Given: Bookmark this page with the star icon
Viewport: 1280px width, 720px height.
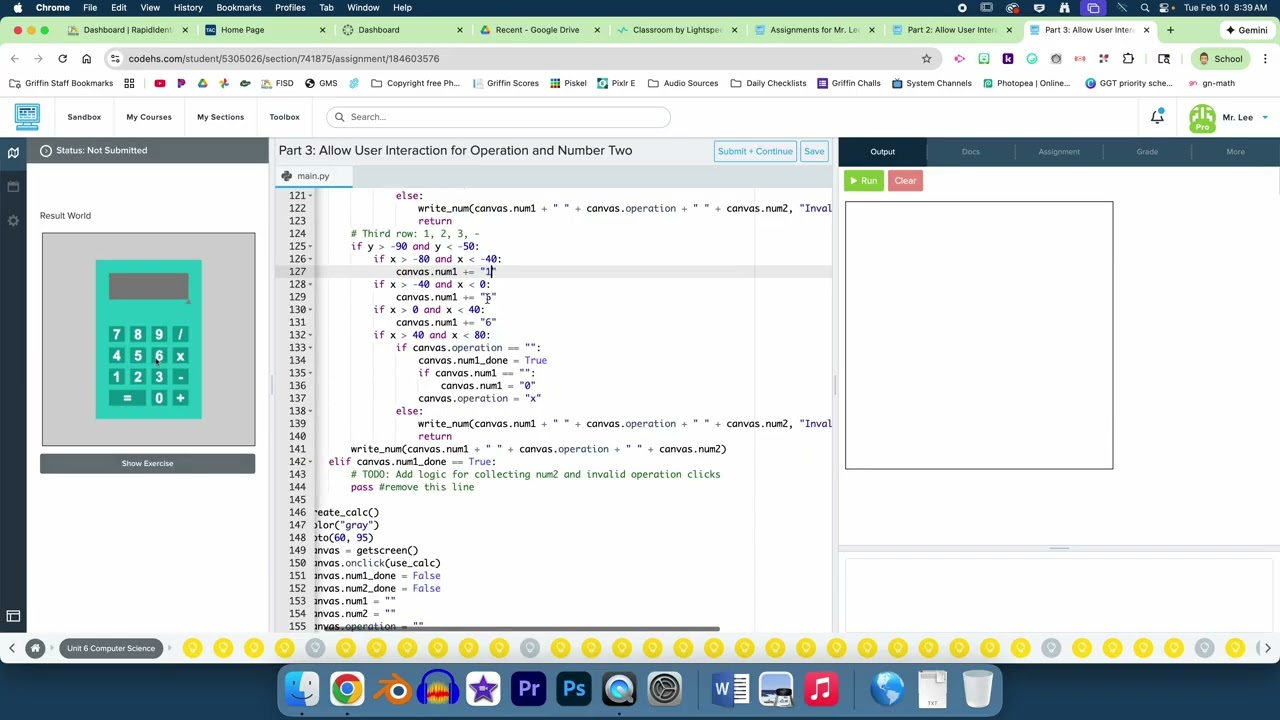Looking at the screenshot, I should pyautogui.click(x=926, y=59).
